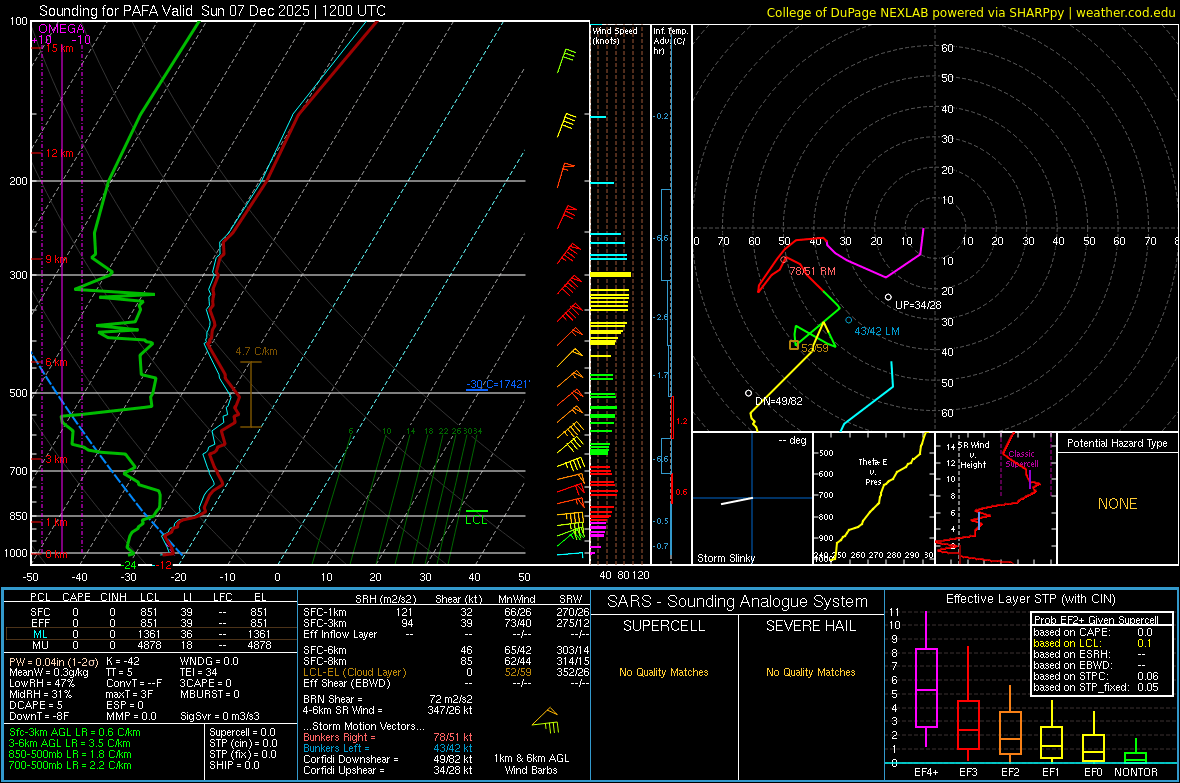Click the -30 C=17421' height label
This screenshot has width=1180, height=783.
pos(497,384)
